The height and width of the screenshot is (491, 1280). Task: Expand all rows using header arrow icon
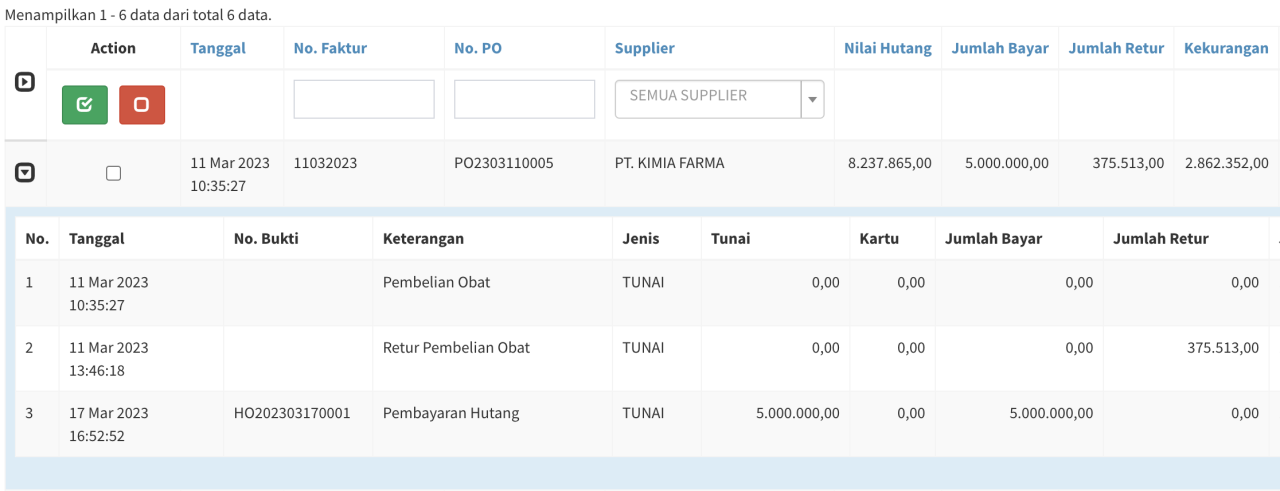[26, 83]
